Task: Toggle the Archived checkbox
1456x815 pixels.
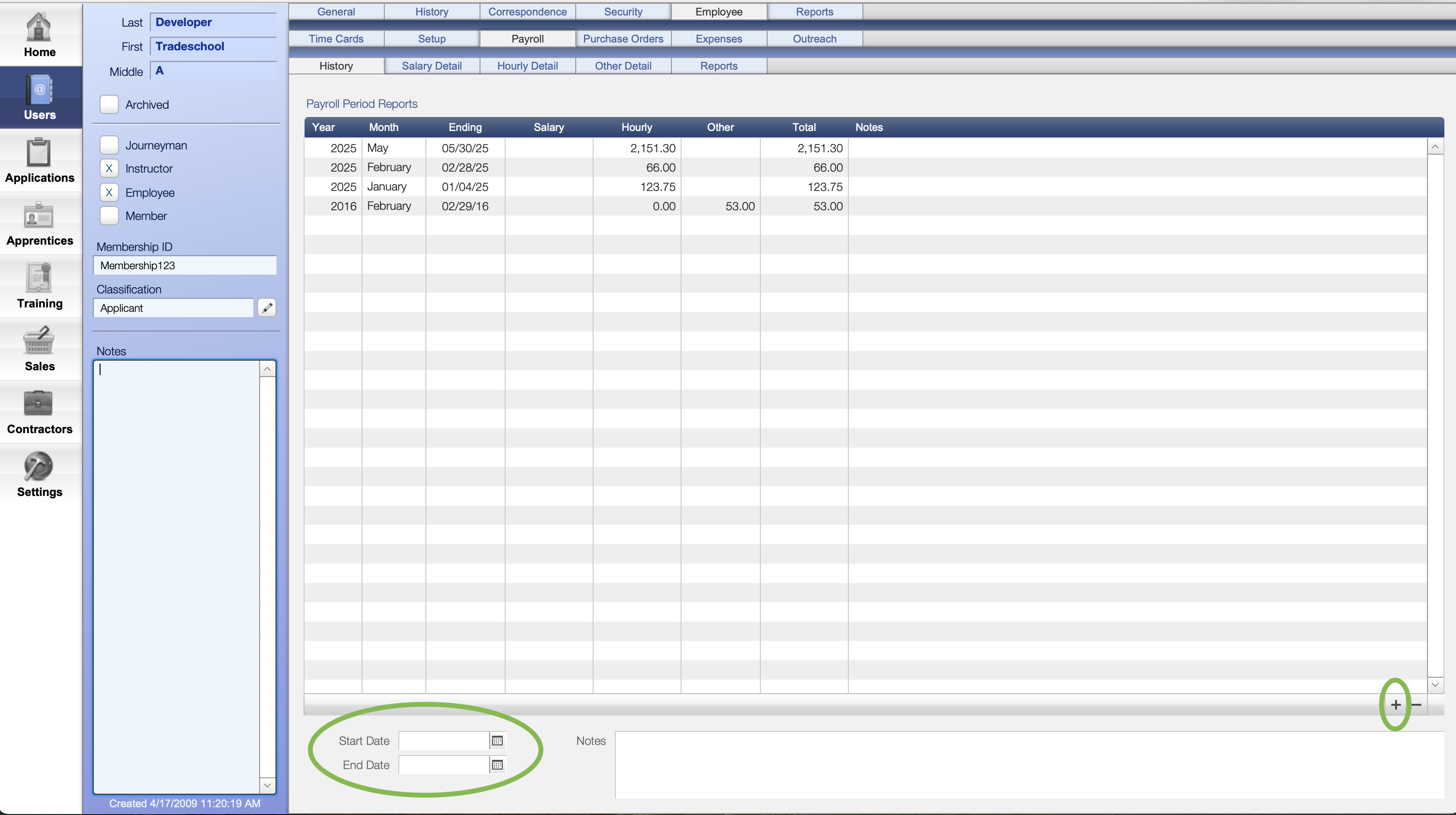Action: click(x=109, y=104)
